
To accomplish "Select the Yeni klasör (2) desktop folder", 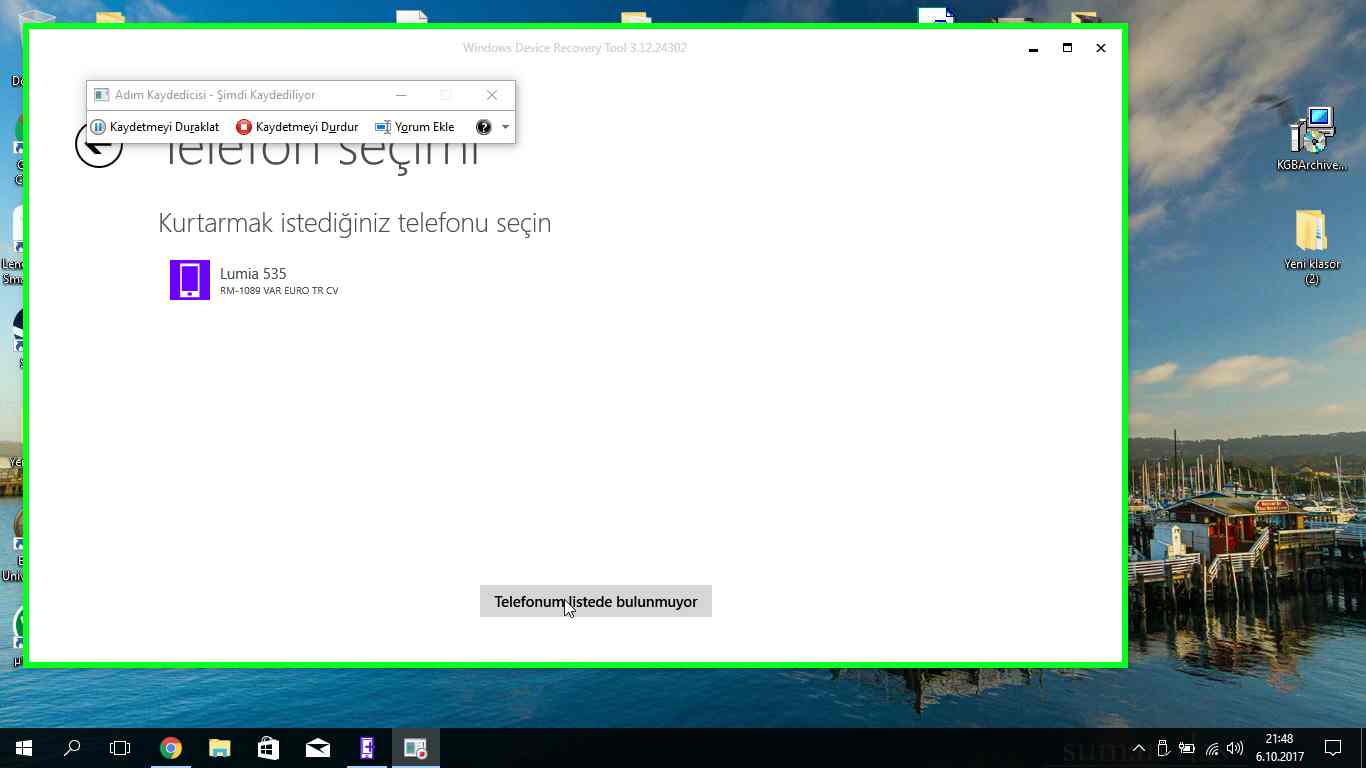I will (x=1312, y=247).
